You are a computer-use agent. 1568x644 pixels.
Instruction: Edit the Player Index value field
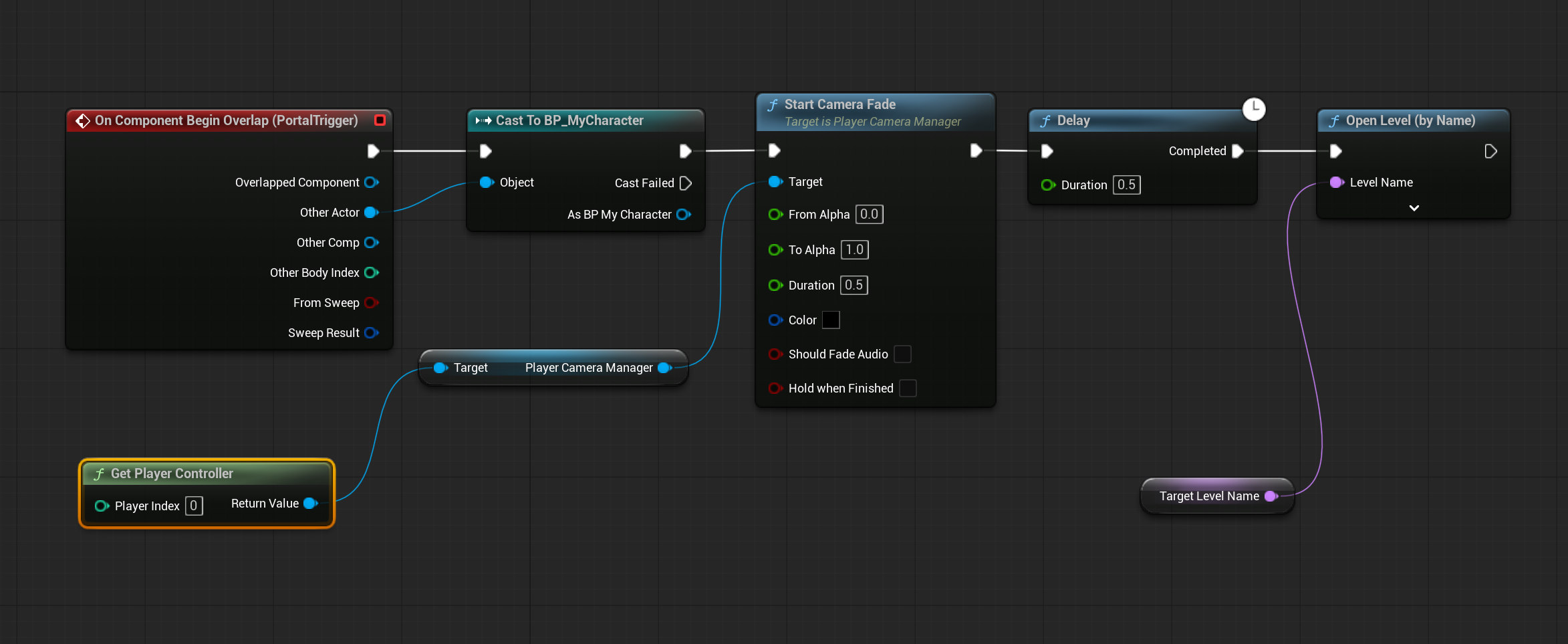[x=194, y=506]
